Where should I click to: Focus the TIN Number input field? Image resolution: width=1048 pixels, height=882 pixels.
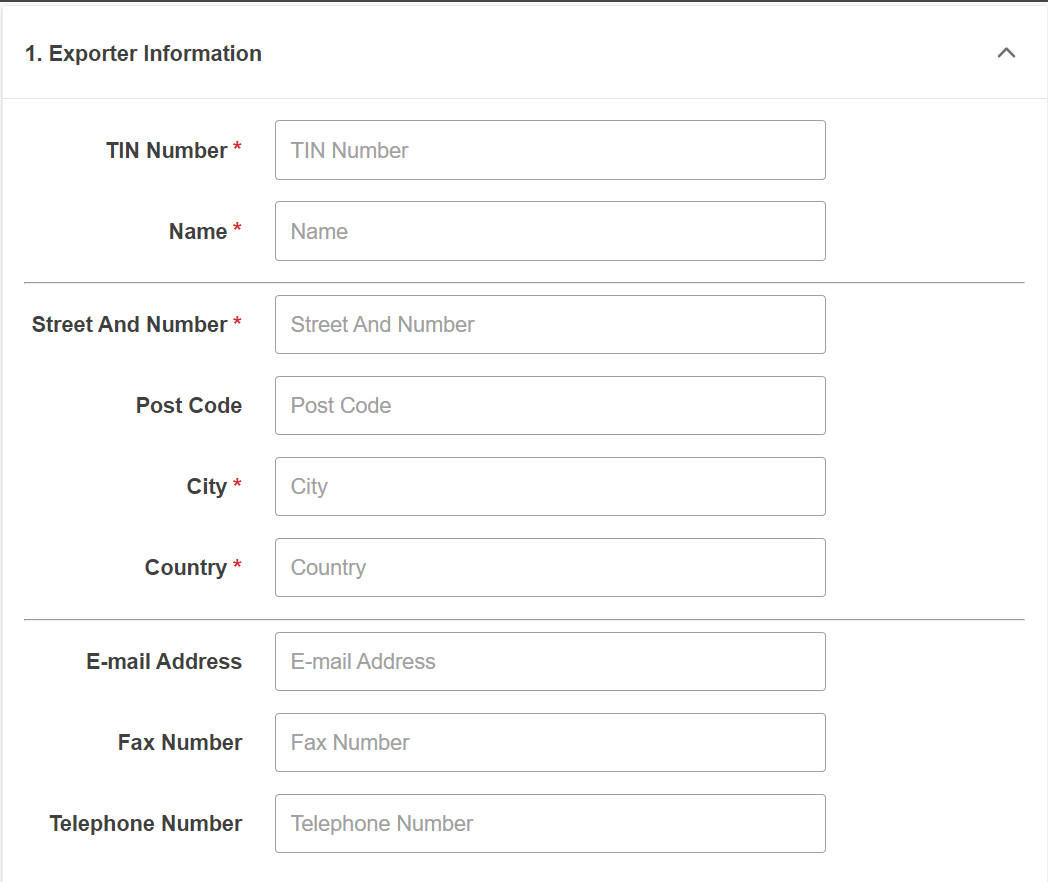550,150
